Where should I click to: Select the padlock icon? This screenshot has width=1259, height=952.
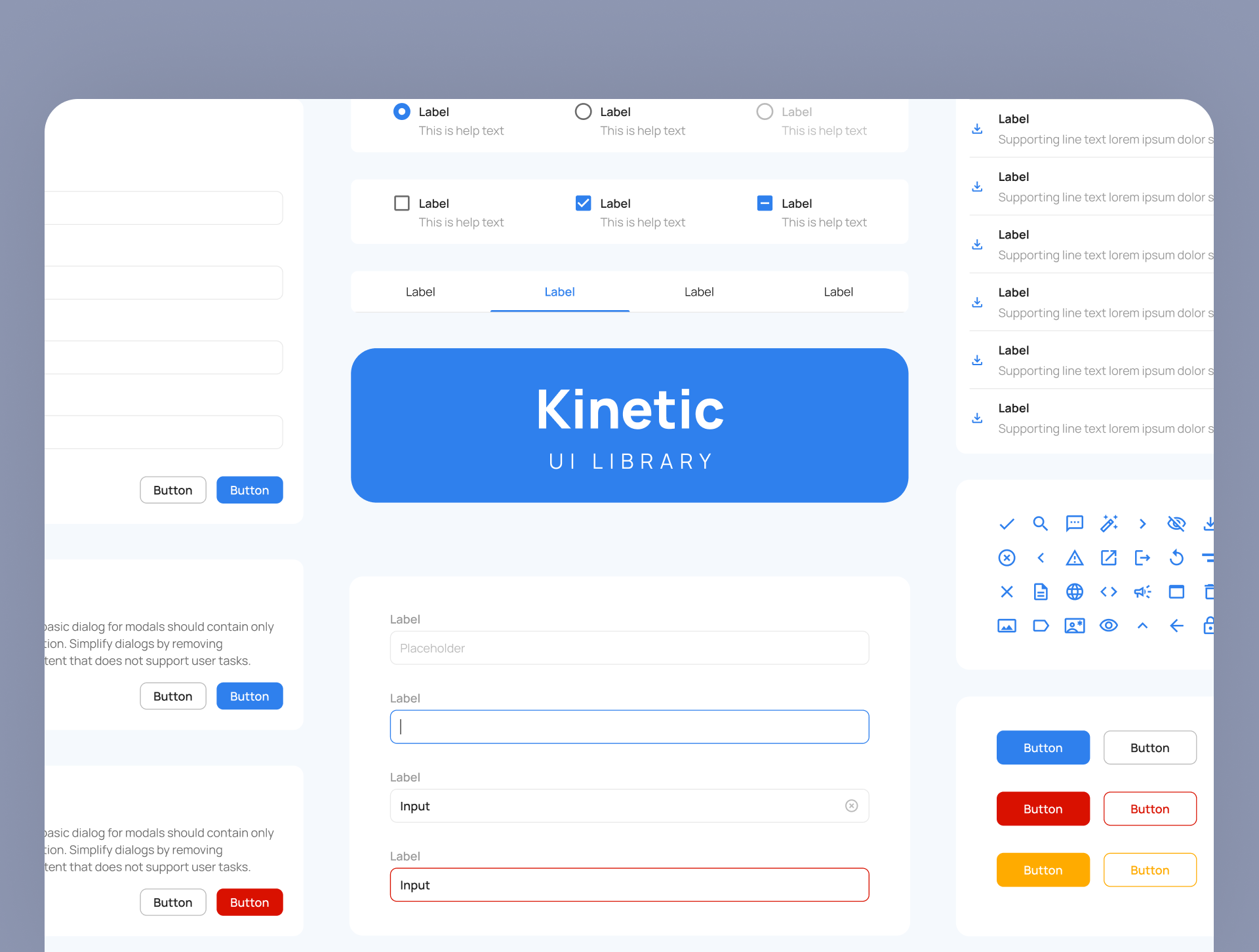pos(1210,625)
